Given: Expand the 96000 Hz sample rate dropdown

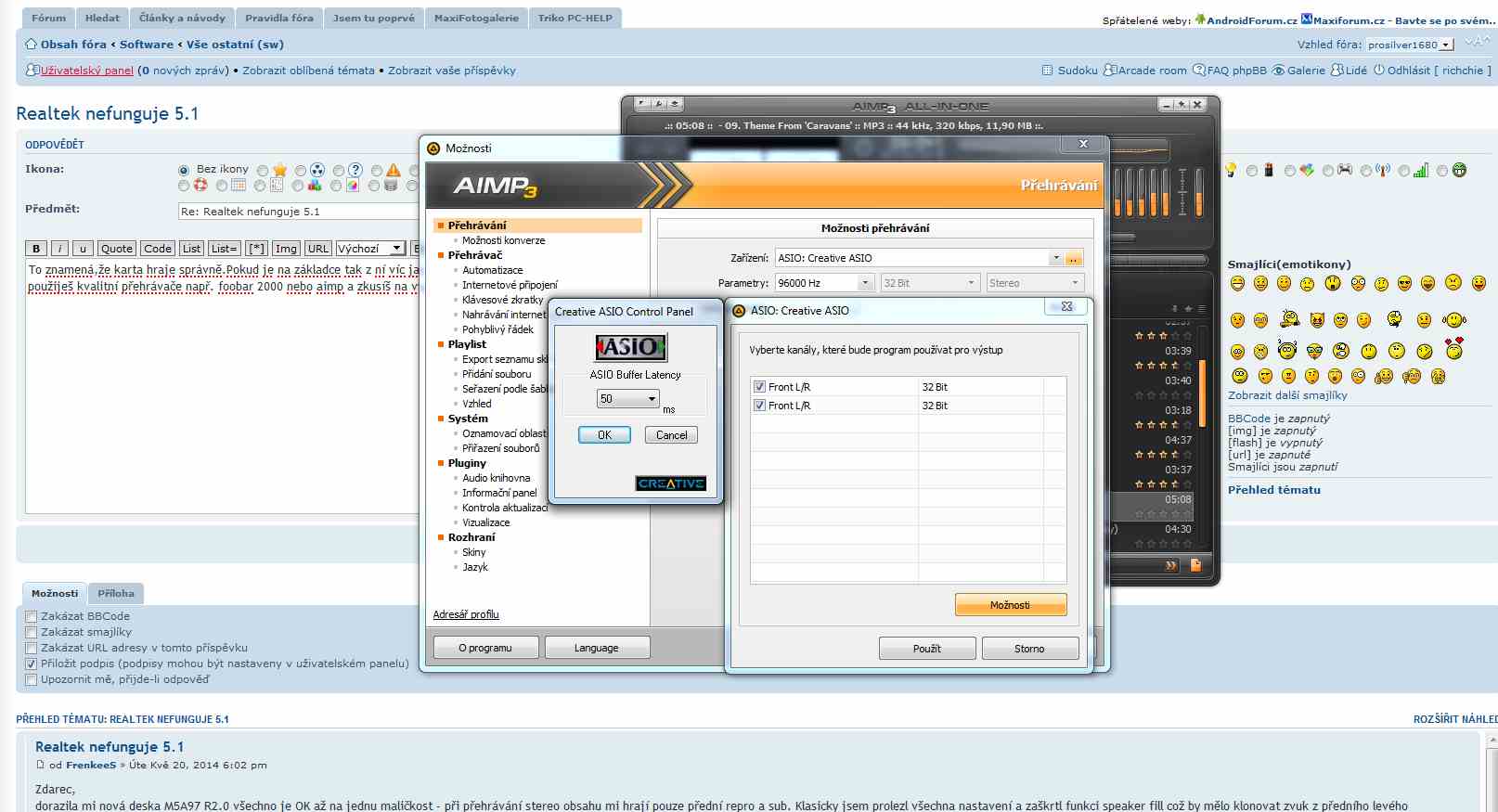Looking at the screenshot, I should 865,283.
